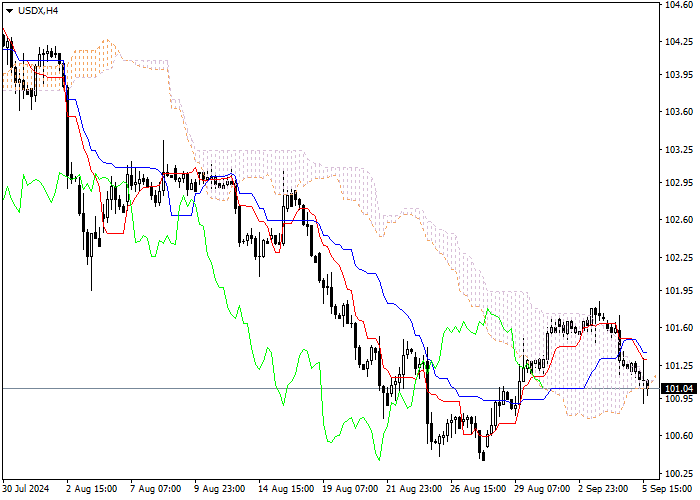
Task: Click the 102.95 price axis label
Action: 679,182
